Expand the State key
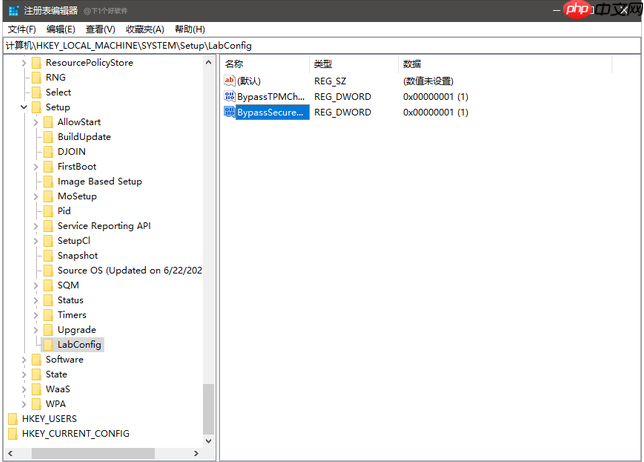The height and width of the screenshot is (462, 644). pos(24,375)
